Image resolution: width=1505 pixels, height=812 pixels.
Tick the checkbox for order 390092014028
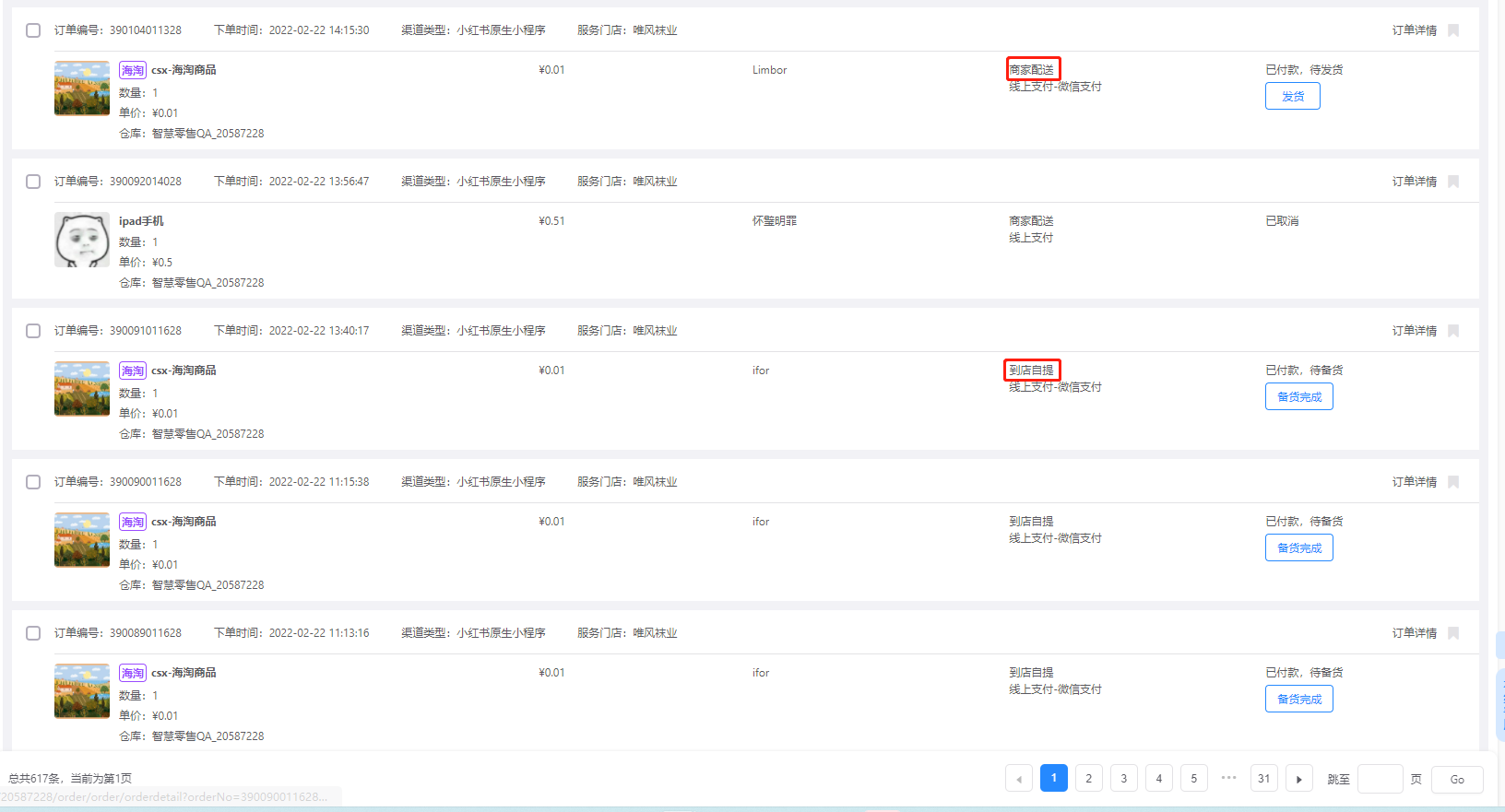point(33,182)
